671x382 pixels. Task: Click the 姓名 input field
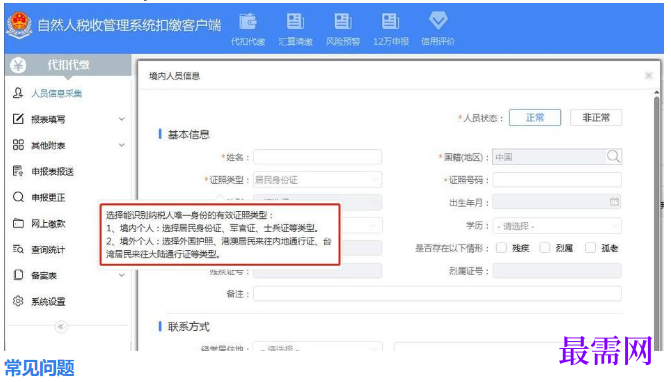318,157
